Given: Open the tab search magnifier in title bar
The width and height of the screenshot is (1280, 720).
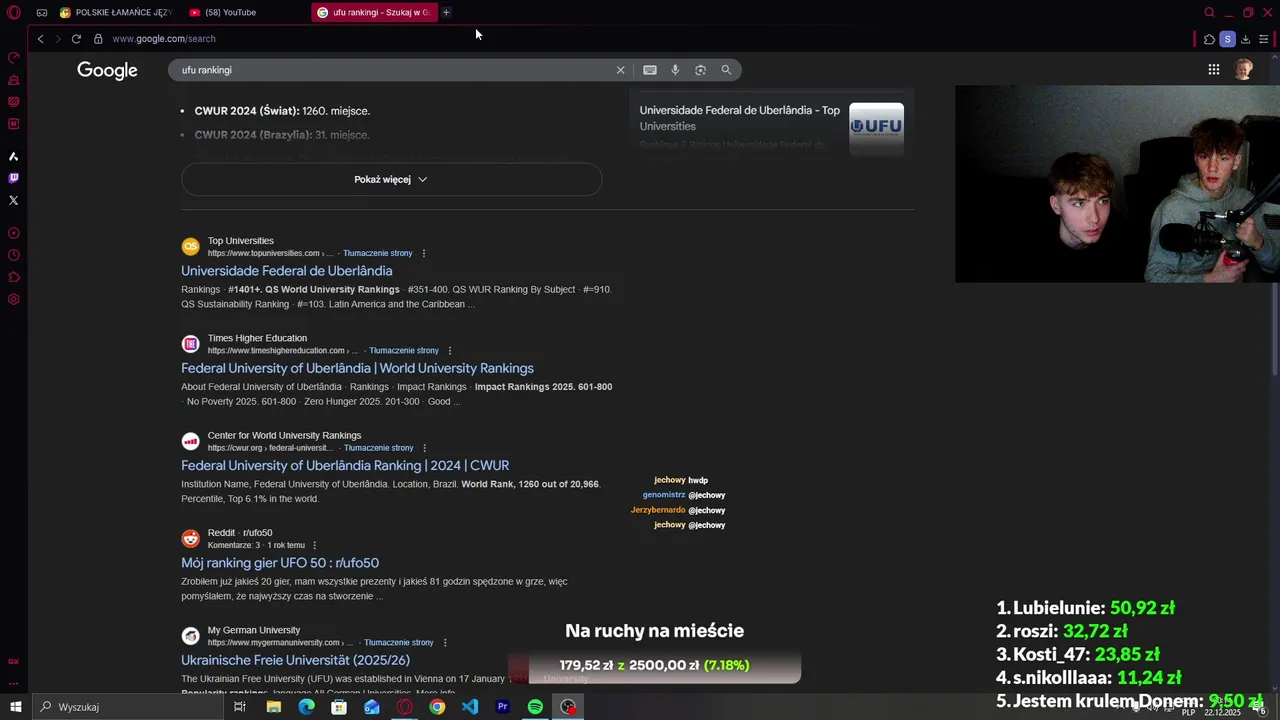Looking at the screenshot, I should [1209, 13].
